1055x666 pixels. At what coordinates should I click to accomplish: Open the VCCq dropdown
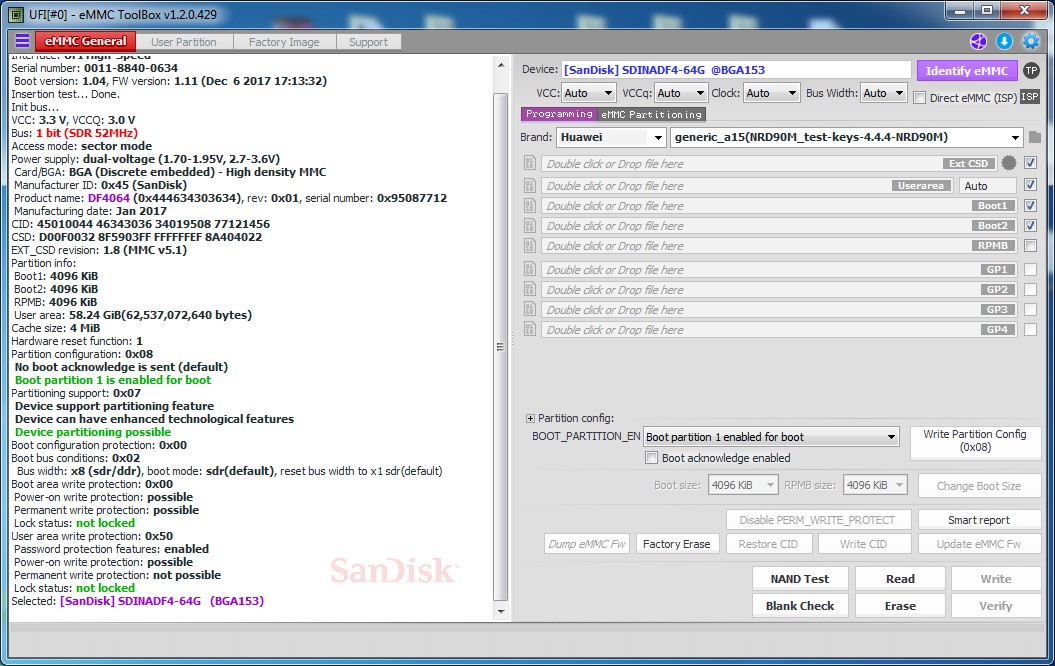coord(680,93)
